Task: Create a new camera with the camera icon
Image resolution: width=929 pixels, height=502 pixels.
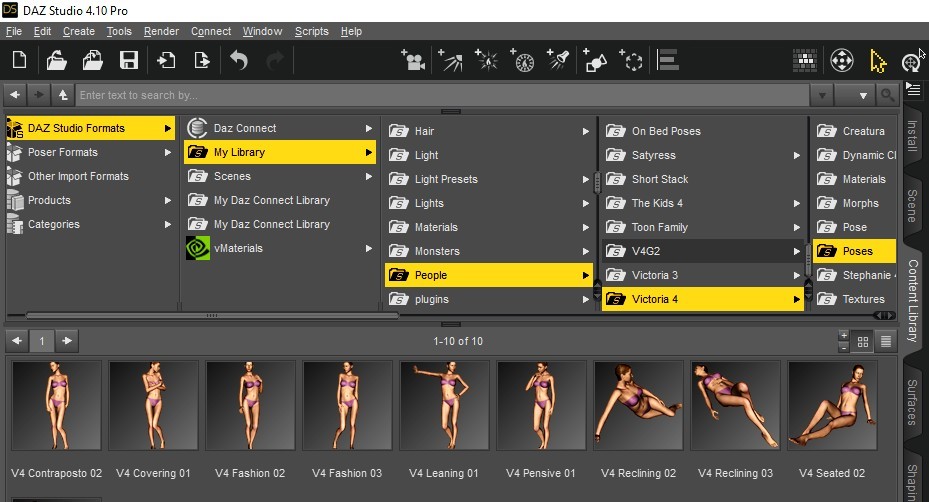Action: 413,60
